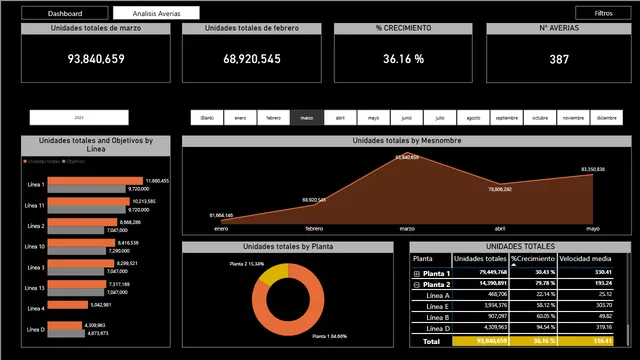Click Planta 2 value 14,390,891

[x=493, y=283]
